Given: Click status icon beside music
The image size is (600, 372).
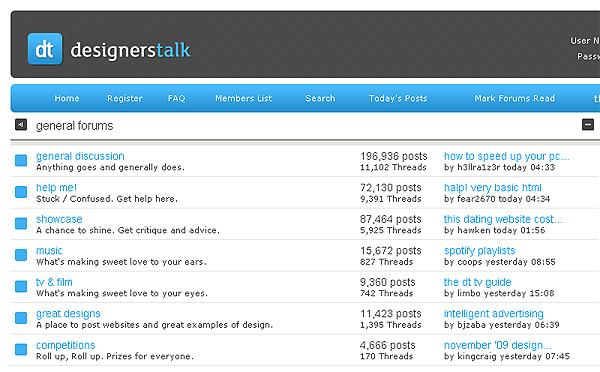Looking at the screenshot, I should (x=21, y=255).
